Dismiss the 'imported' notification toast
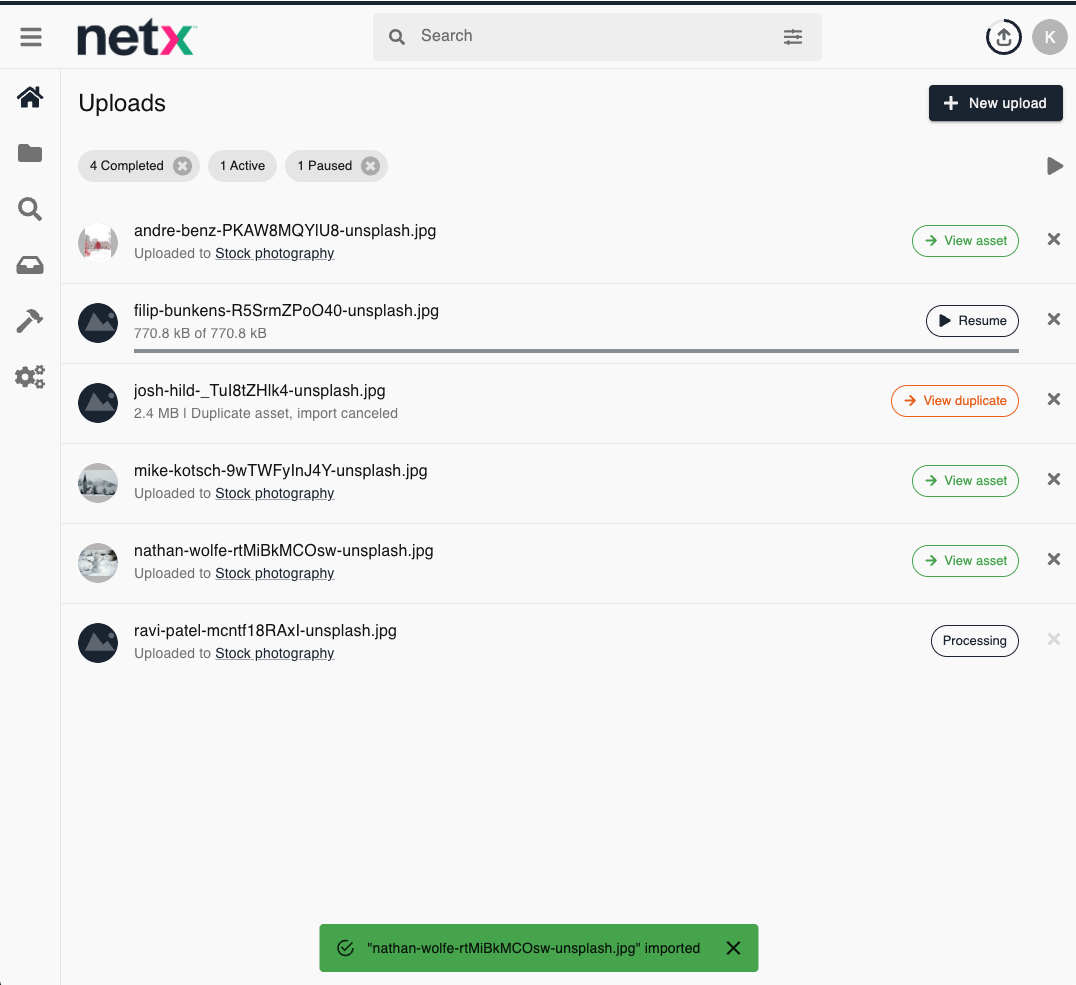Screen dimensions: 1076x985 733,948
